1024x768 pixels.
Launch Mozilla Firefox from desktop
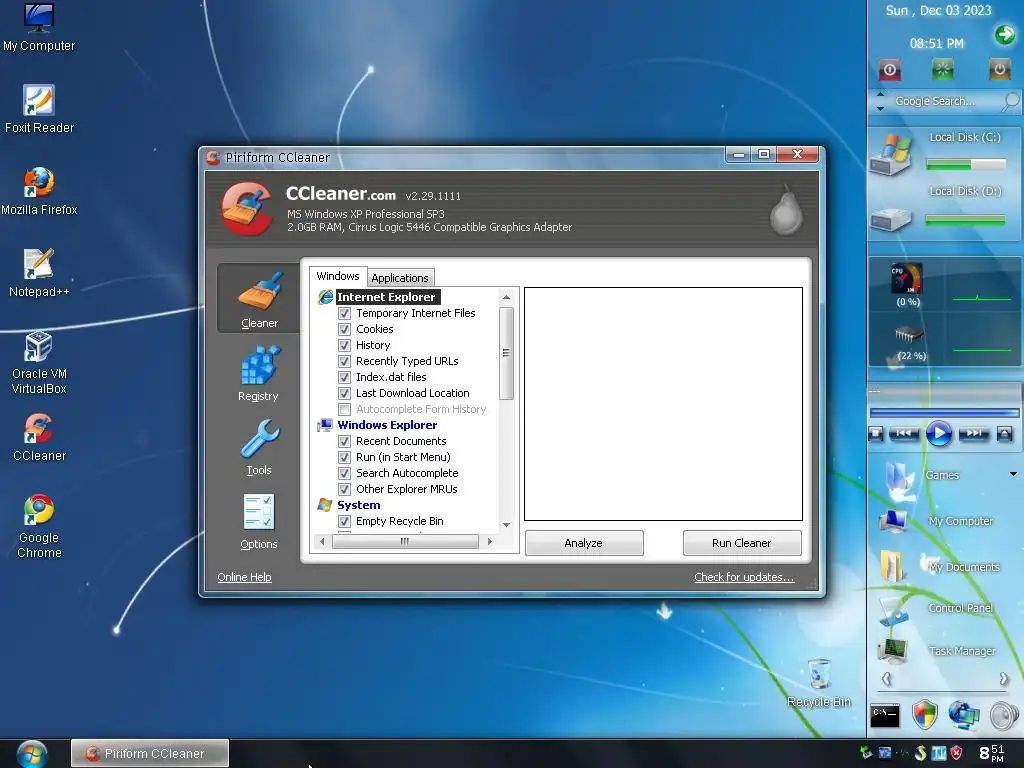[x=39, y=191]
